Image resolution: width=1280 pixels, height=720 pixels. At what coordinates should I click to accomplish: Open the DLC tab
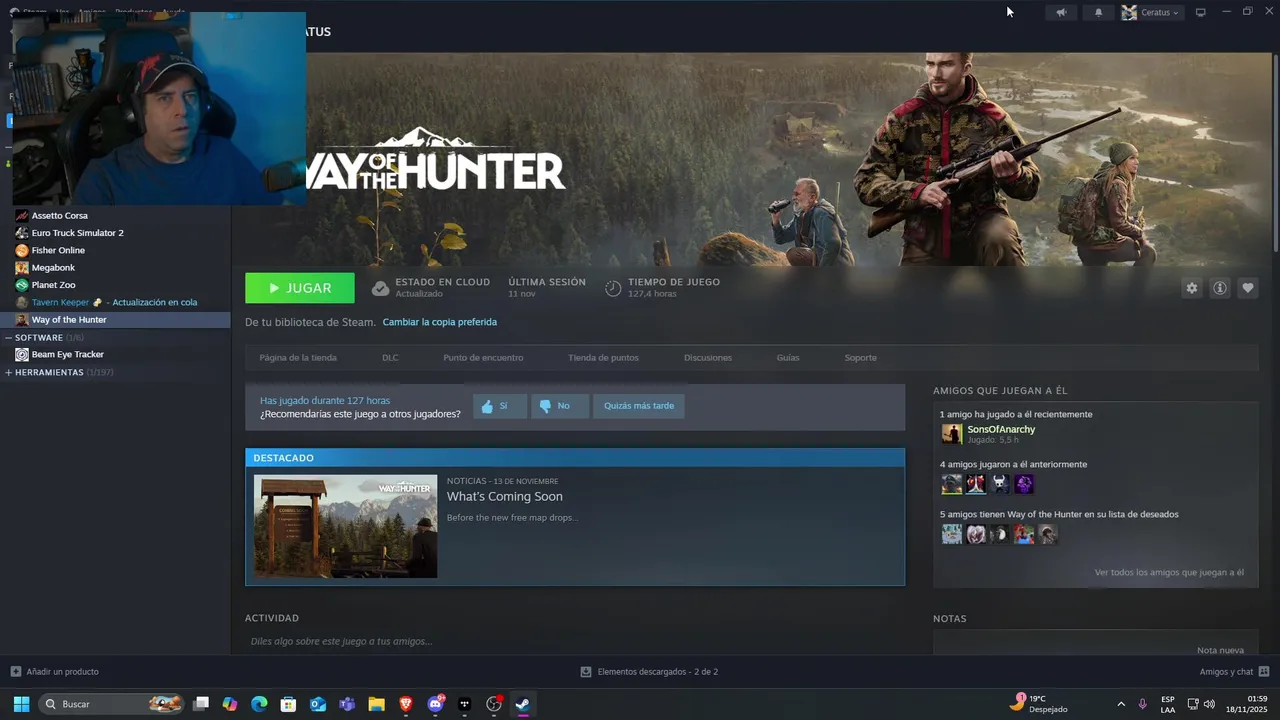(390, 358)
